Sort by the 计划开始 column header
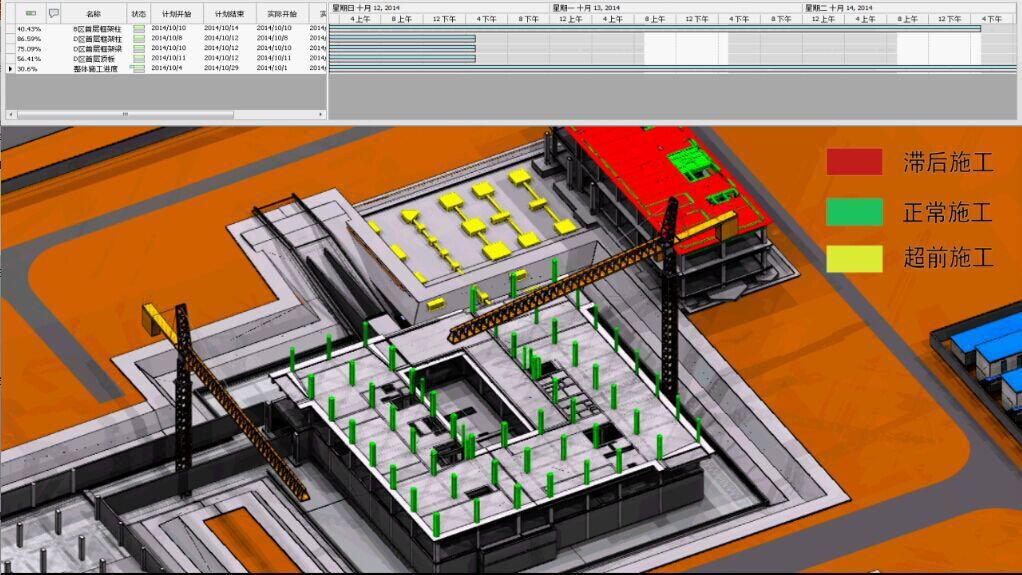Image resolution: width=1022 pixels, height=575 pixels. click(x=177, y=14)
